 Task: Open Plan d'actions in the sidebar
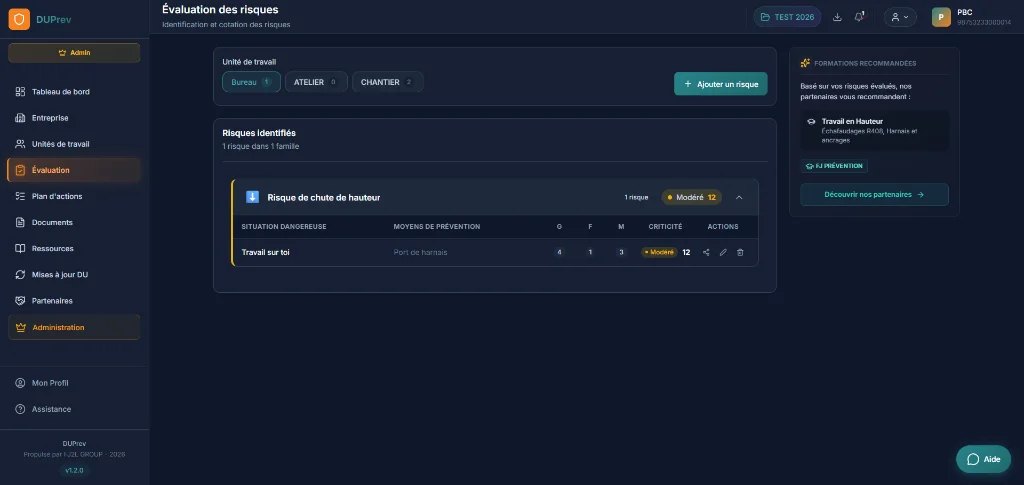pos(58,196)
